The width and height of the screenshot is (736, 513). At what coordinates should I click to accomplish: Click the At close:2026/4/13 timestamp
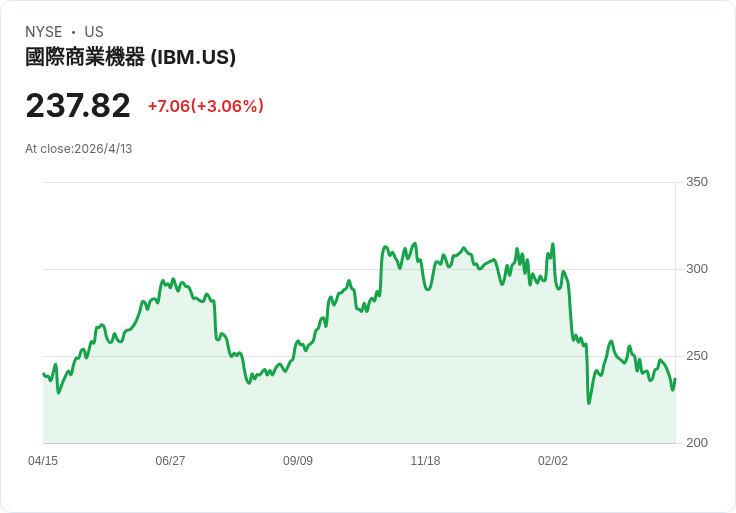click(x=79, y=149)
